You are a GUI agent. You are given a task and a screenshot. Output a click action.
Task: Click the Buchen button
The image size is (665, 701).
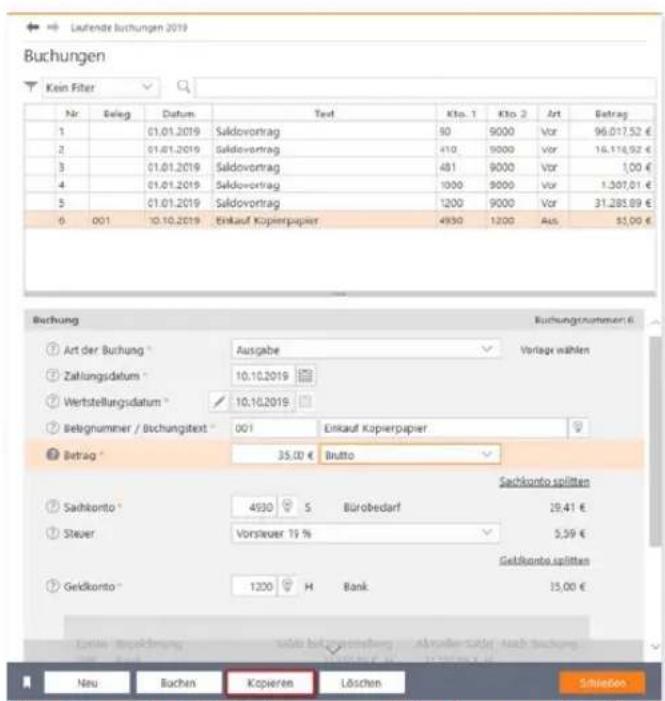178,683
